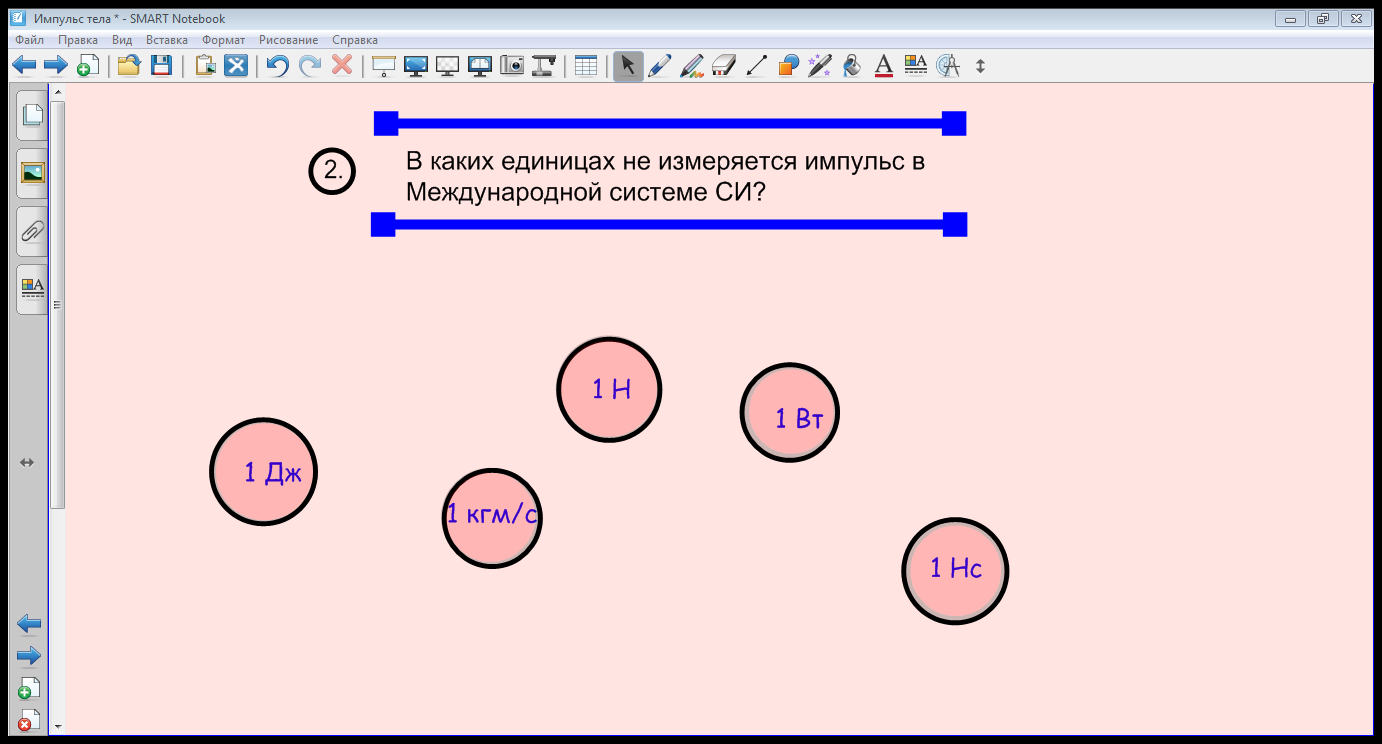Image resolution: width=1382 pixels, height=744 pixels.
Task: Click sidebar next page blue arrow
Action: click(x=29, y=656)
